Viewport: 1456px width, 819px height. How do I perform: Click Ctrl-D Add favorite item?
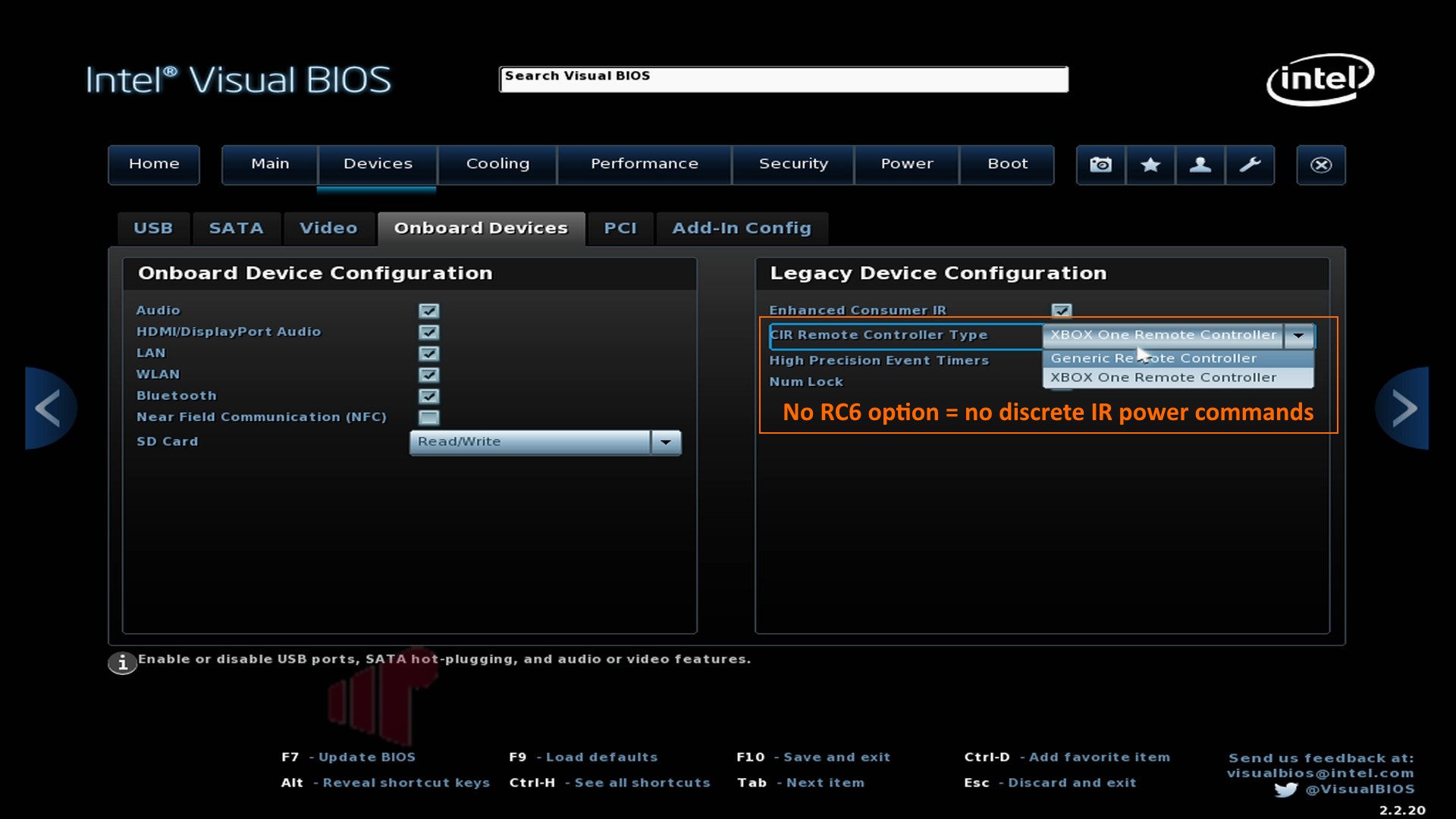pyautogui.click(x=1067, y=757)
